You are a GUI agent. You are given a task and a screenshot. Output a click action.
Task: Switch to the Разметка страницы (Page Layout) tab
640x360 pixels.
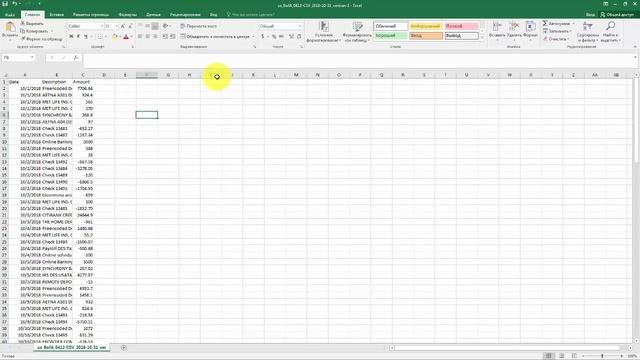[91, 15]
